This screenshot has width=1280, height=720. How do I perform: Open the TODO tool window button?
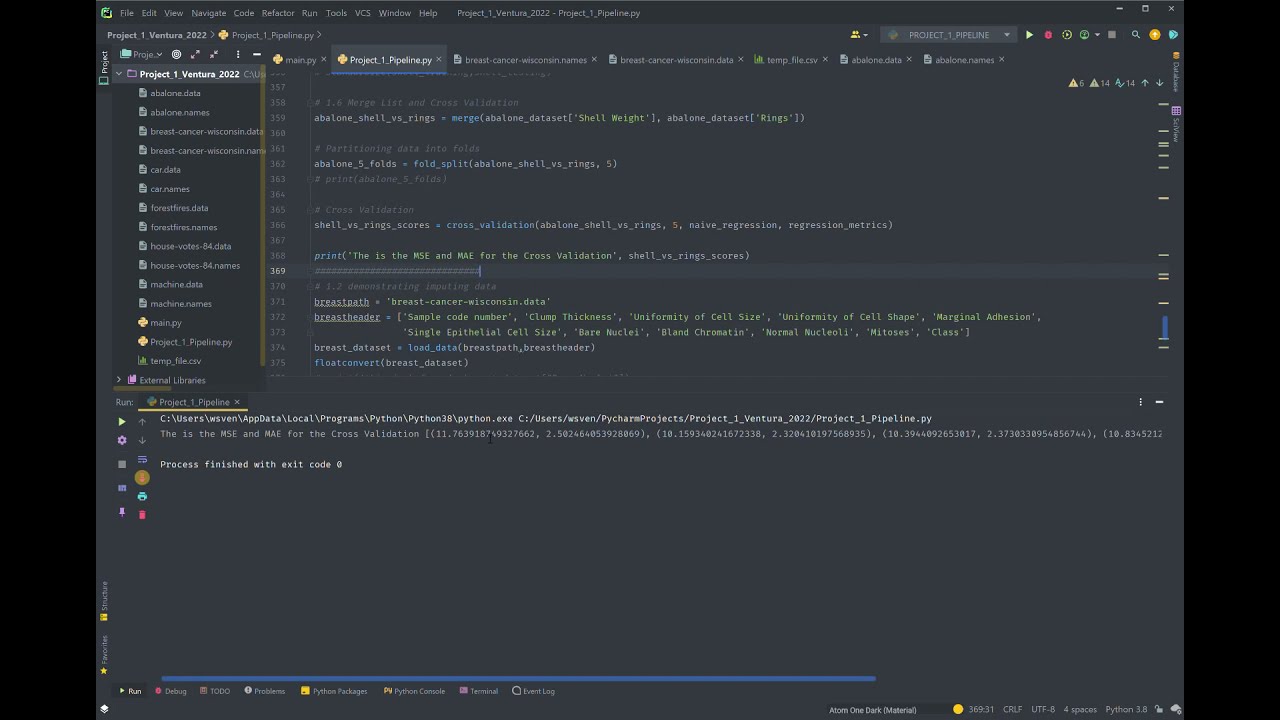214,691
